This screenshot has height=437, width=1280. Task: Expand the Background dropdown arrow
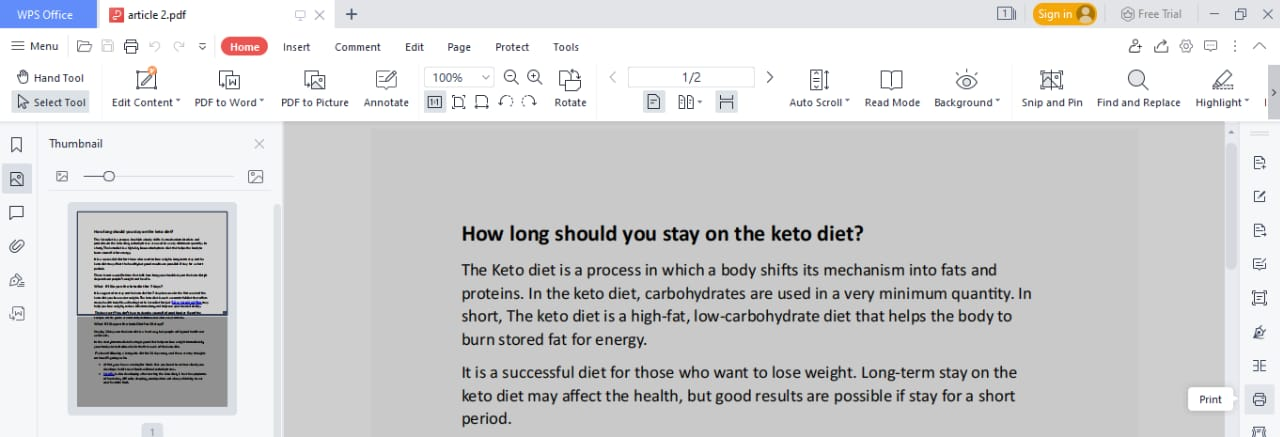(x=997, y=102)
